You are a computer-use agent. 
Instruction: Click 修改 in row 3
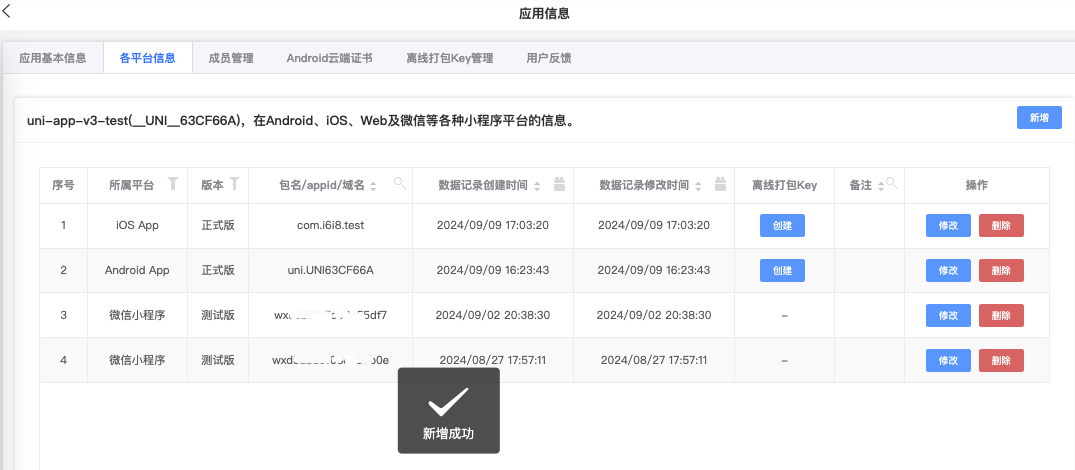coord(948,315)
